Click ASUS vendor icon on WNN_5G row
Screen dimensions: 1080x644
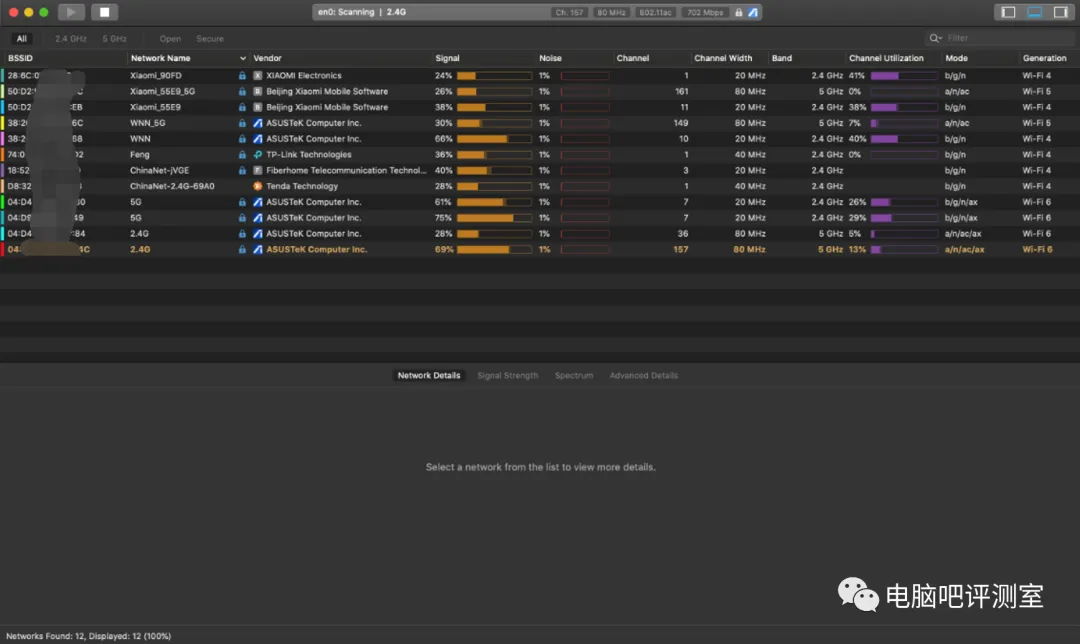[x=258, y=123]
